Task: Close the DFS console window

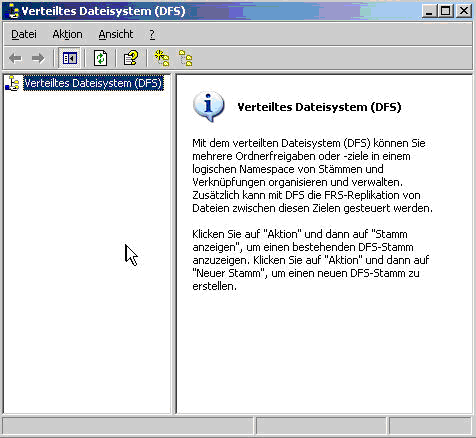Action: [x=463, y=11]
